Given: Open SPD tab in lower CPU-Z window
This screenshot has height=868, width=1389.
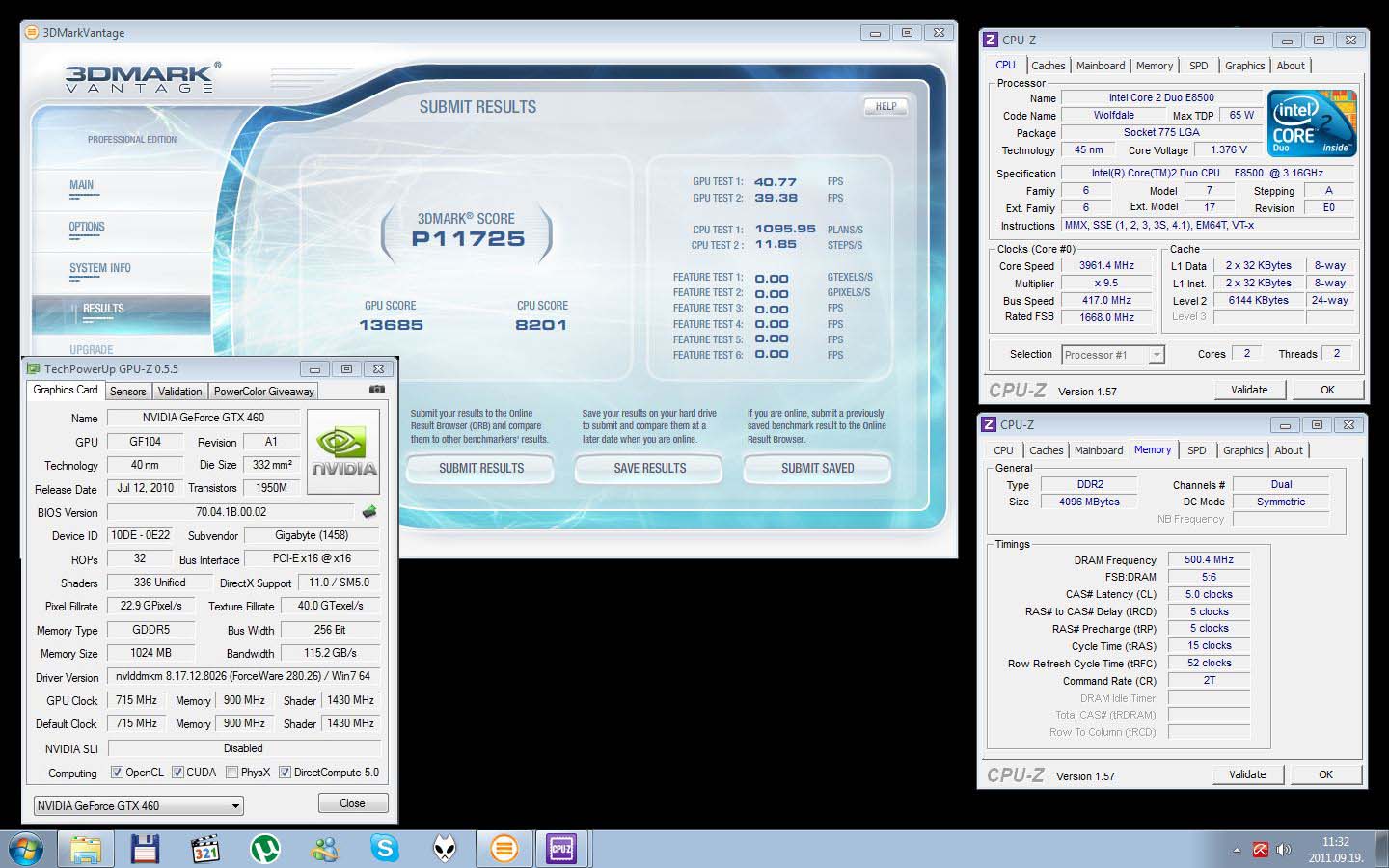Looking at the screenshot, I should (x=1196, y=450).
